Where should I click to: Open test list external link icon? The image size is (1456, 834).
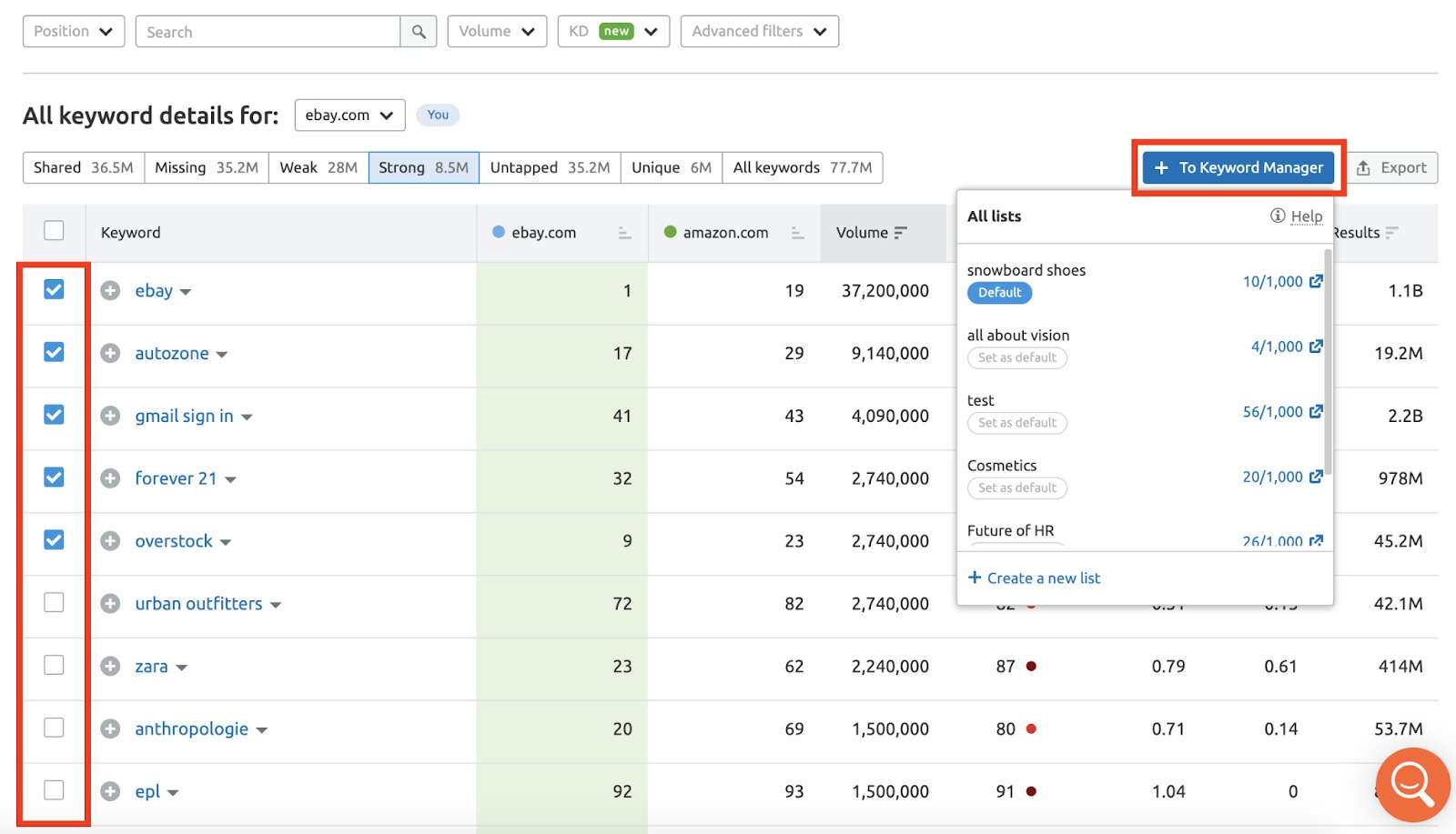[x=1316, y=412]
